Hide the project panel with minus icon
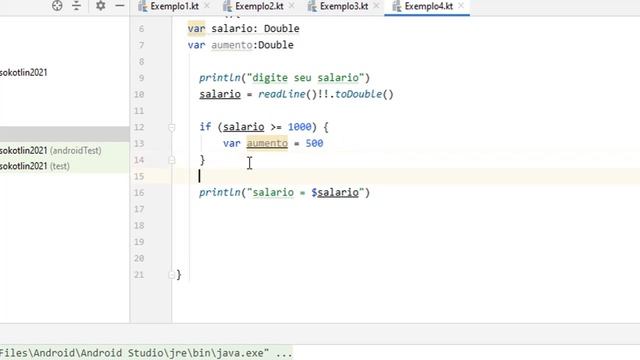The width and height of the screenshot is (640, 360). pos(120,6)
